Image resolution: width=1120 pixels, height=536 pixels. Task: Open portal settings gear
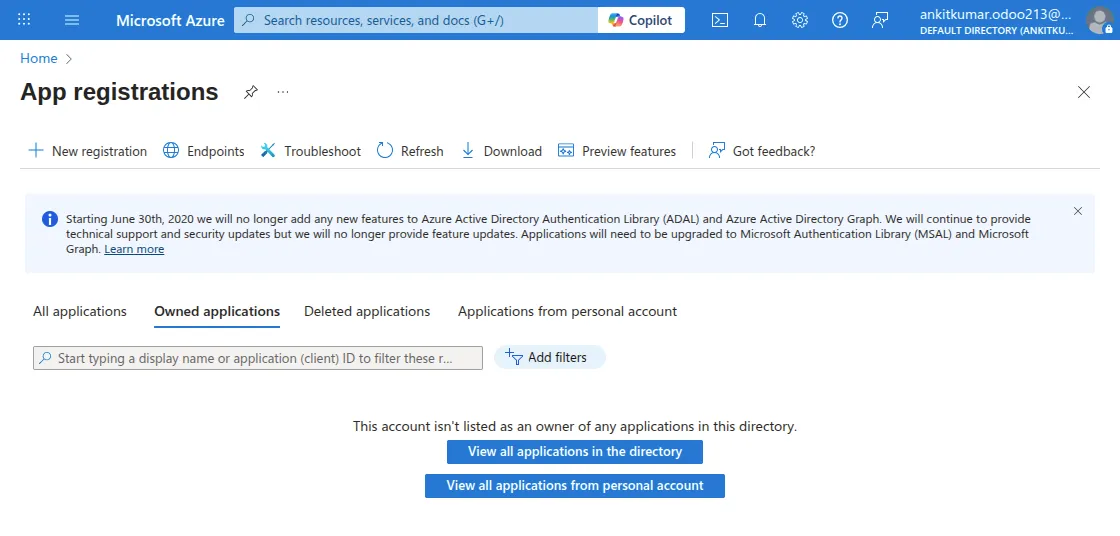(800, 20)
